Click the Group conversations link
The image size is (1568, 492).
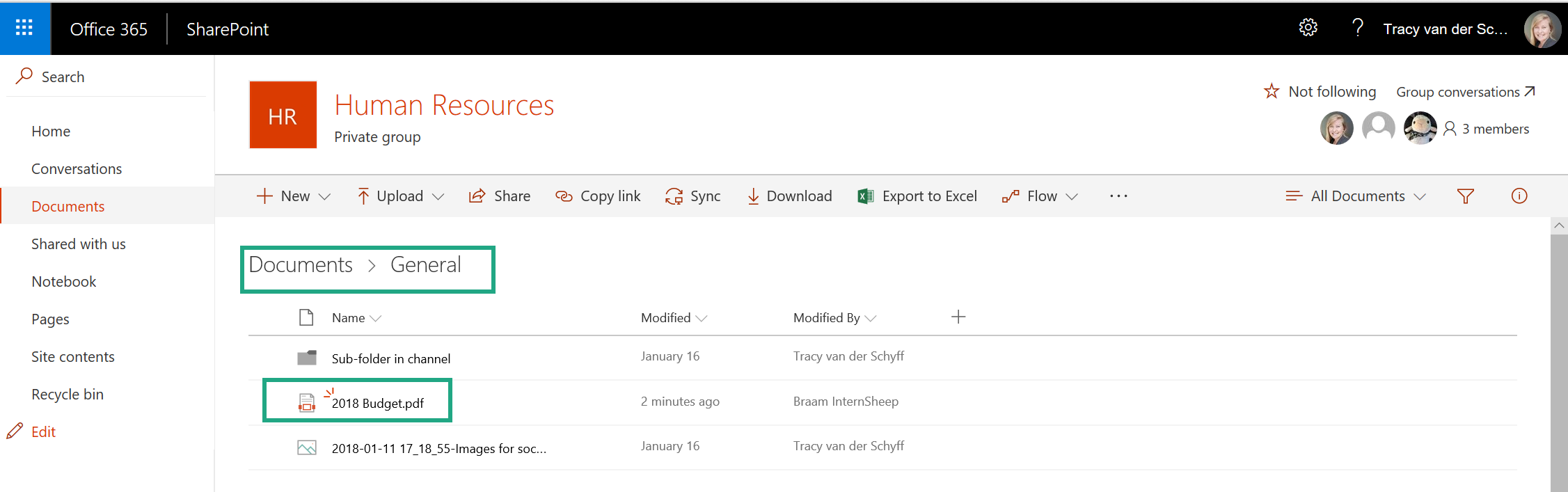coord(1464,92)
